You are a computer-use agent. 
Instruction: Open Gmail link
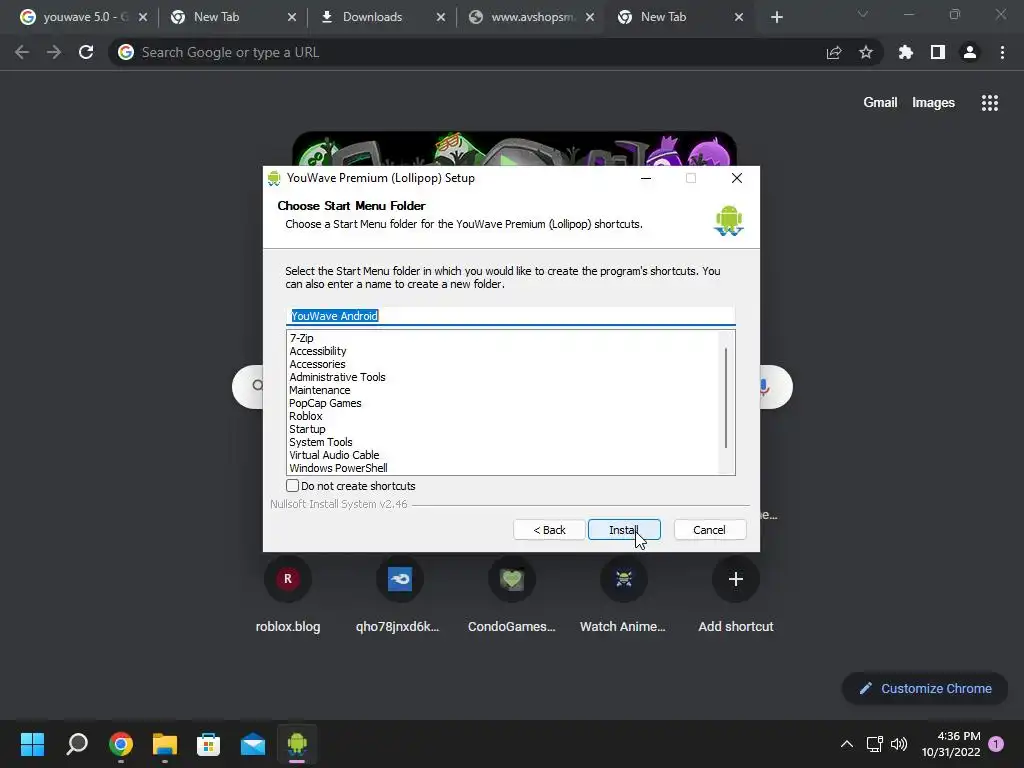(x=880, y=103)
